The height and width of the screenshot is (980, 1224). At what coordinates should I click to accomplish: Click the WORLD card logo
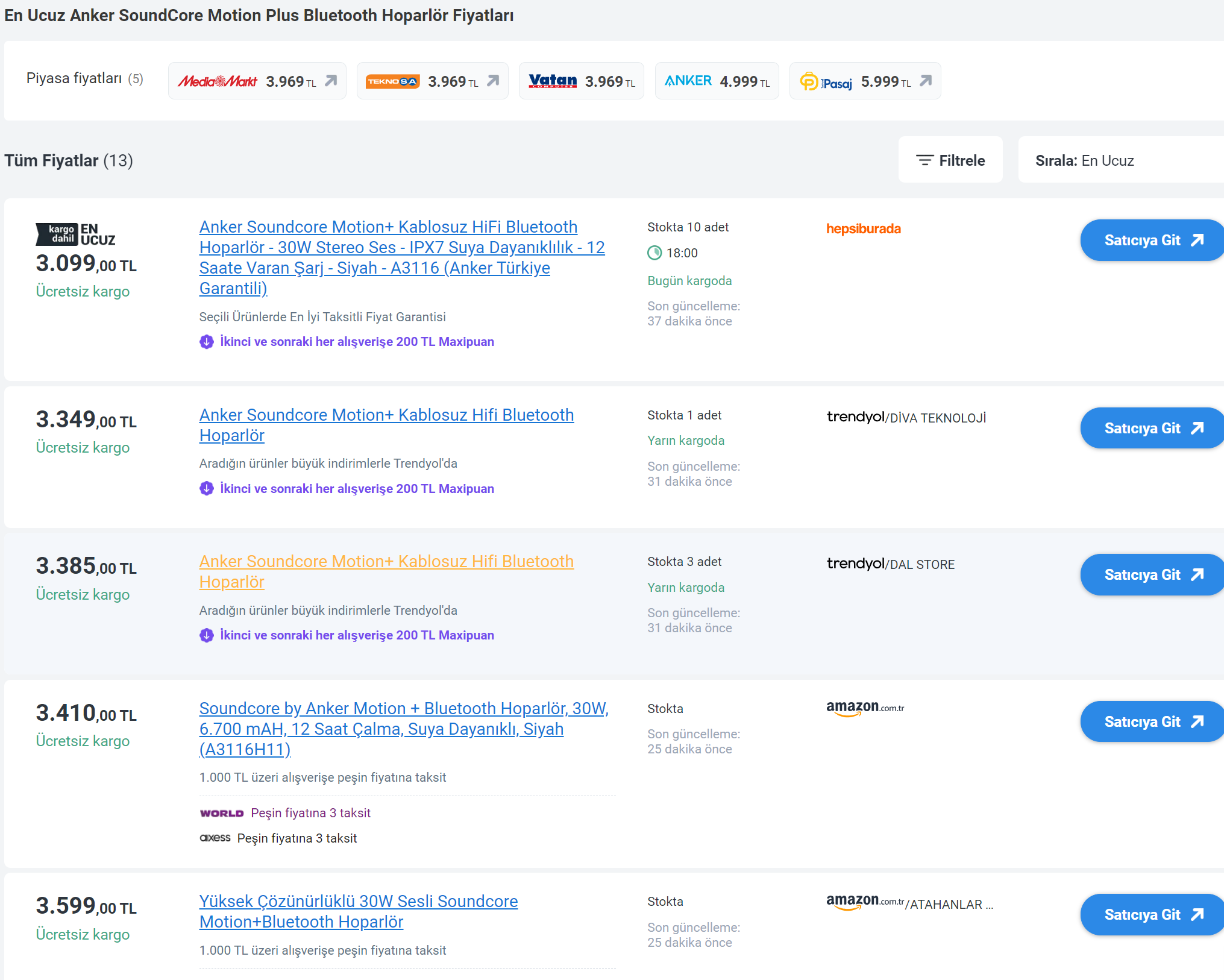222,813
